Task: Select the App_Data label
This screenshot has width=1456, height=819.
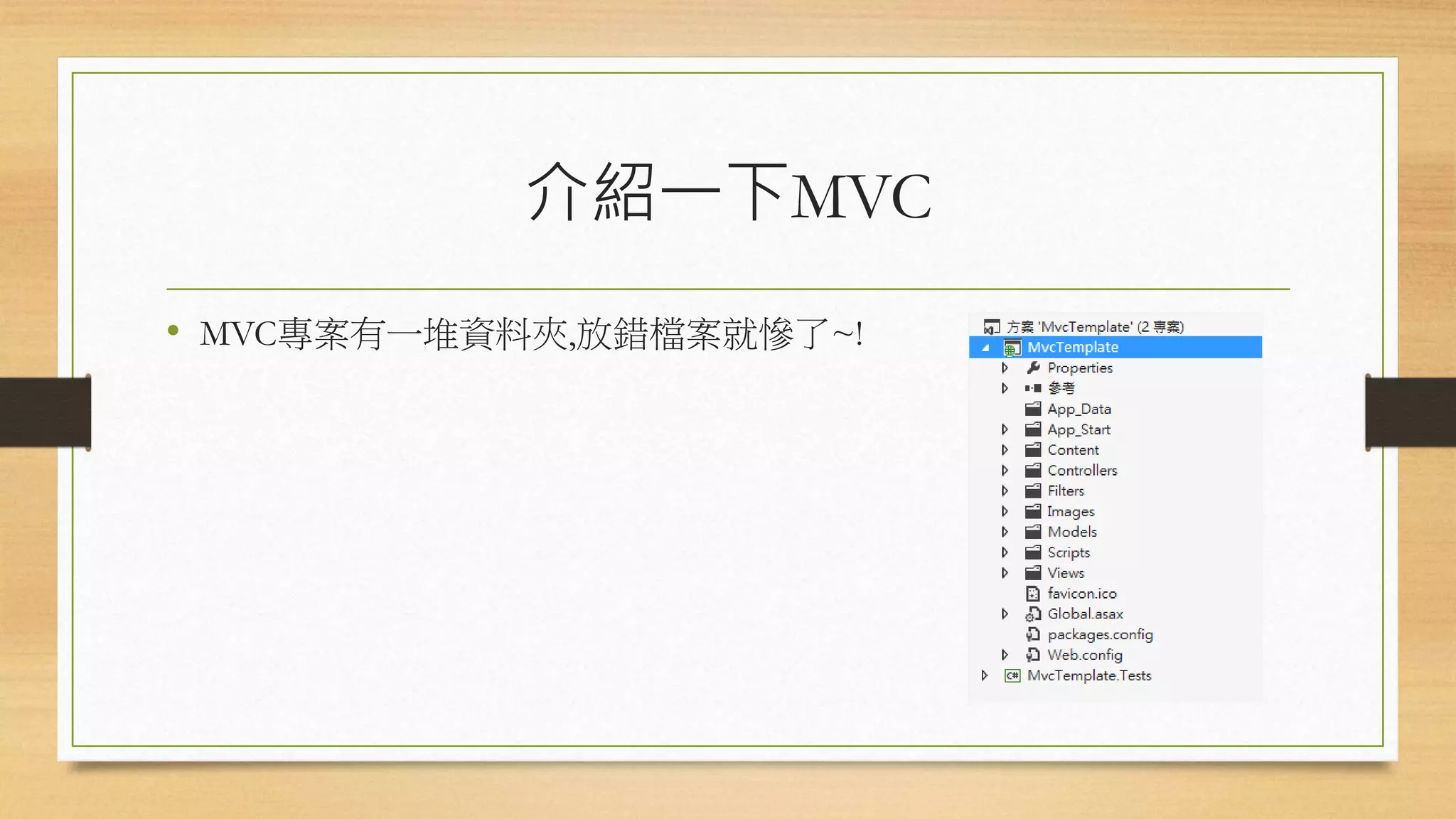Action: [x=1079, y=409]
